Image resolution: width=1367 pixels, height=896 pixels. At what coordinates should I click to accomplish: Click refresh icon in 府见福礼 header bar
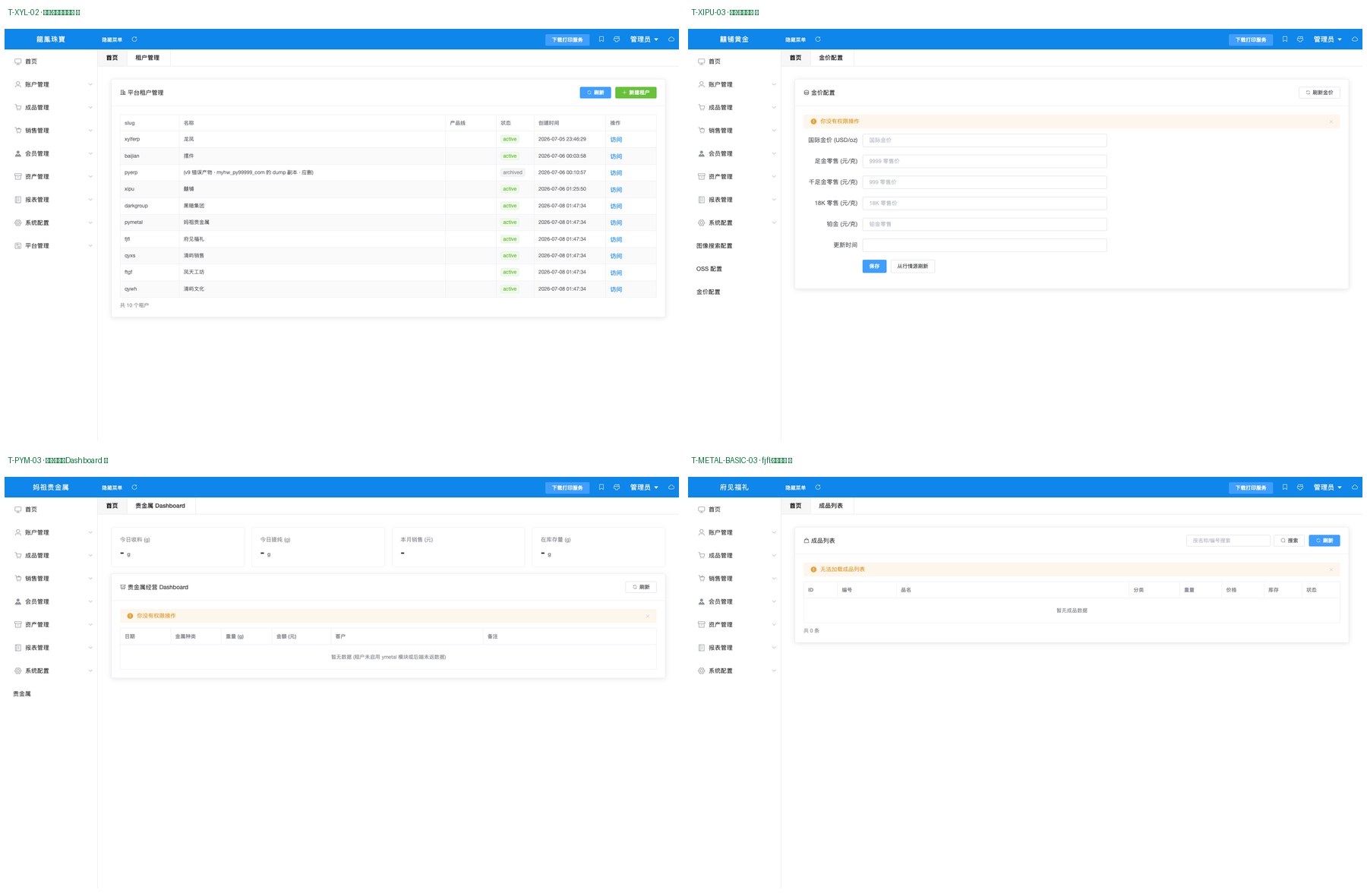click(818, 487)
